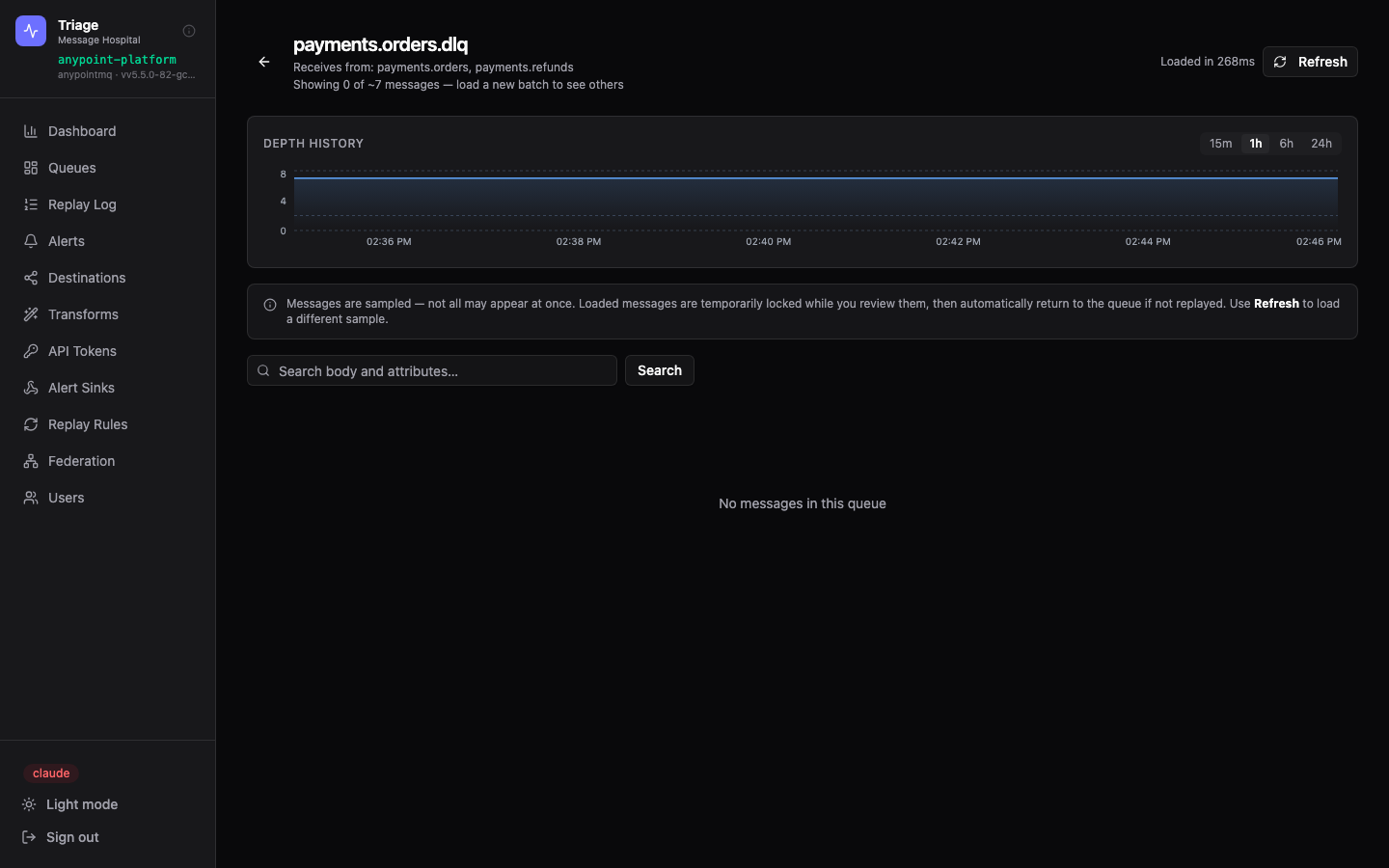
Task: Click the Replay Log list icon
Action: coord(31,204)
